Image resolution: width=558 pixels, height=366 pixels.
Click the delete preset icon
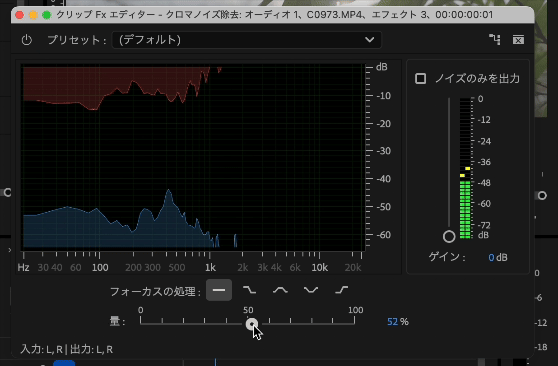pos(518,40)
